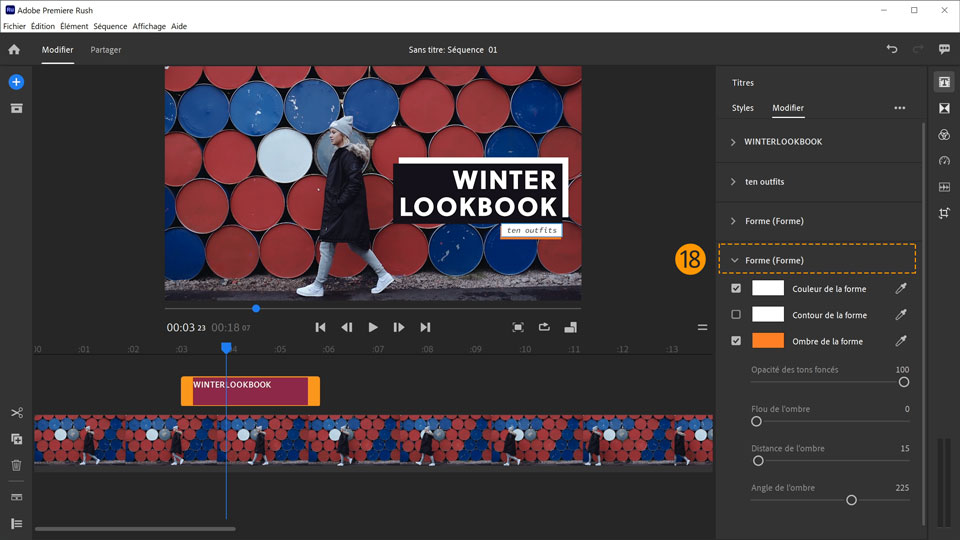The height and width of the screenshot is (540, 960).
Task: Open the Transitions panel icon
Action: (944, 108)
